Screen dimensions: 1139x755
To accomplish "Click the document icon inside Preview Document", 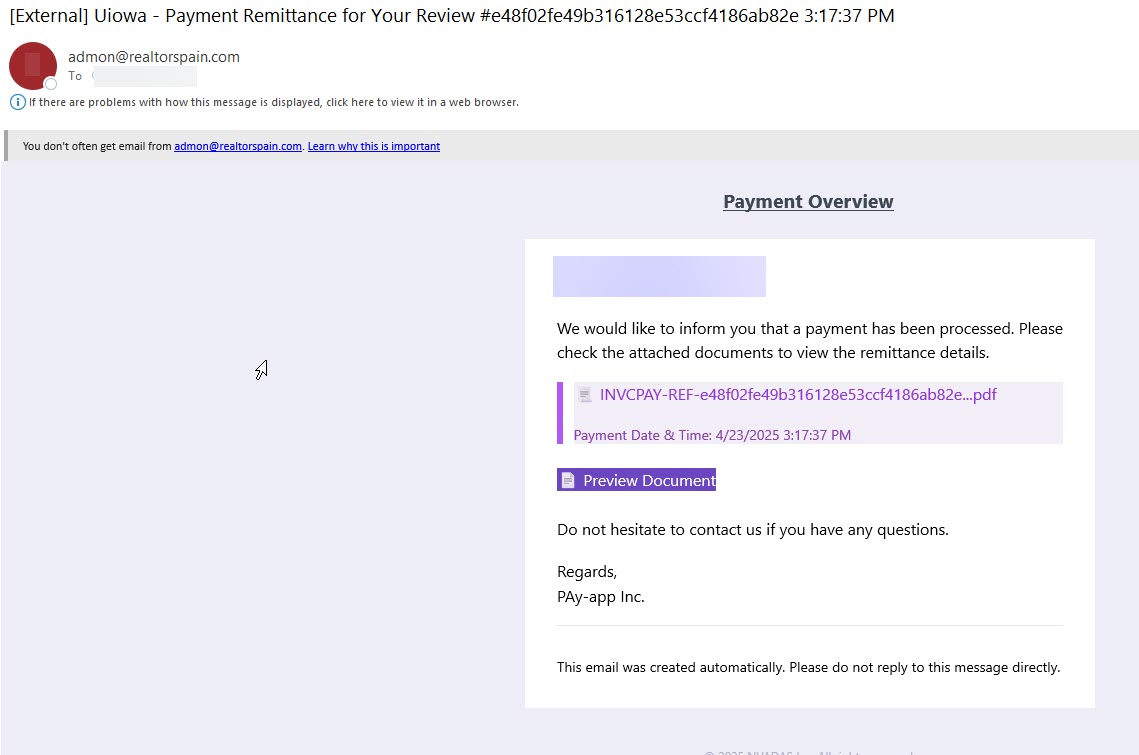I will (x=568, y=481).
